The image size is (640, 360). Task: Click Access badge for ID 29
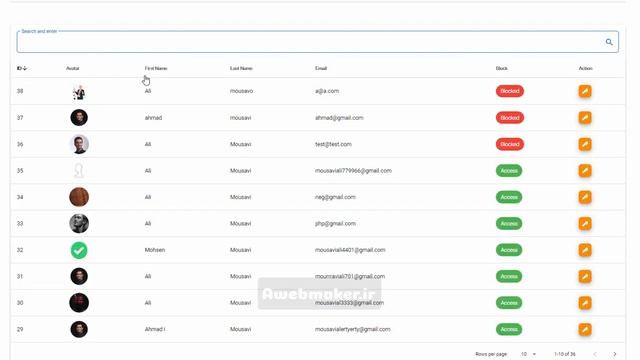pos(509,329)
